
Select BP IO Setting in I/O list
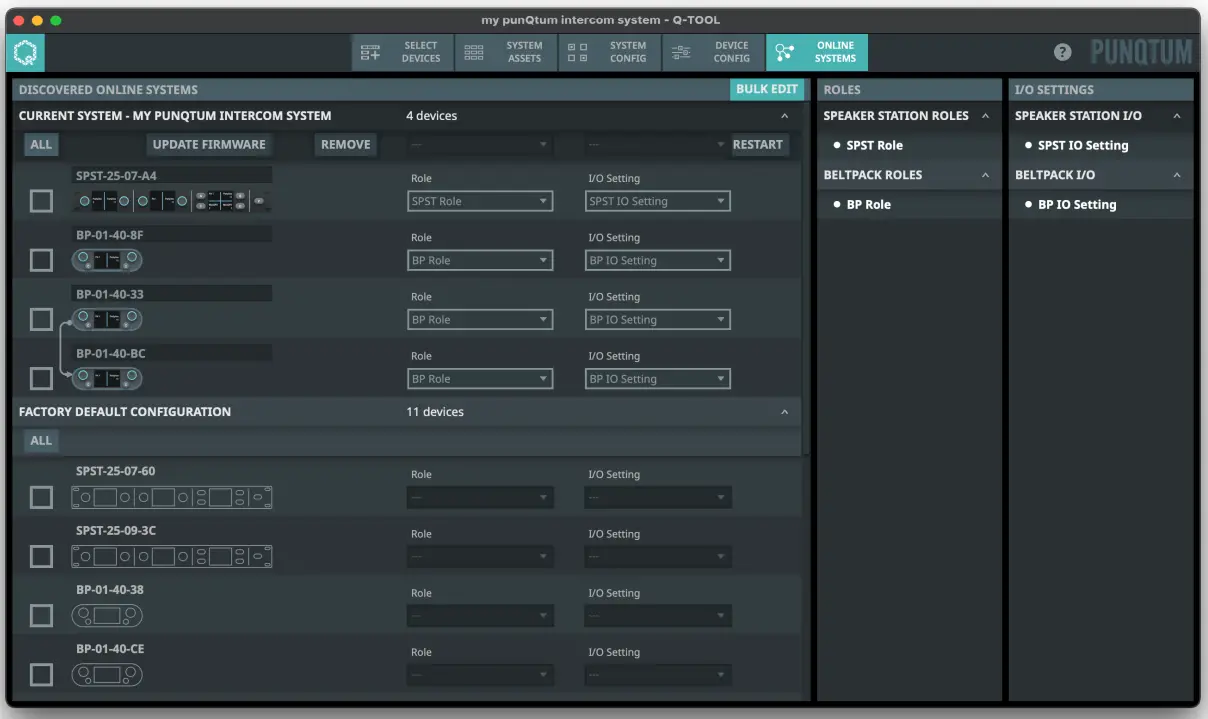point(1077,204)
